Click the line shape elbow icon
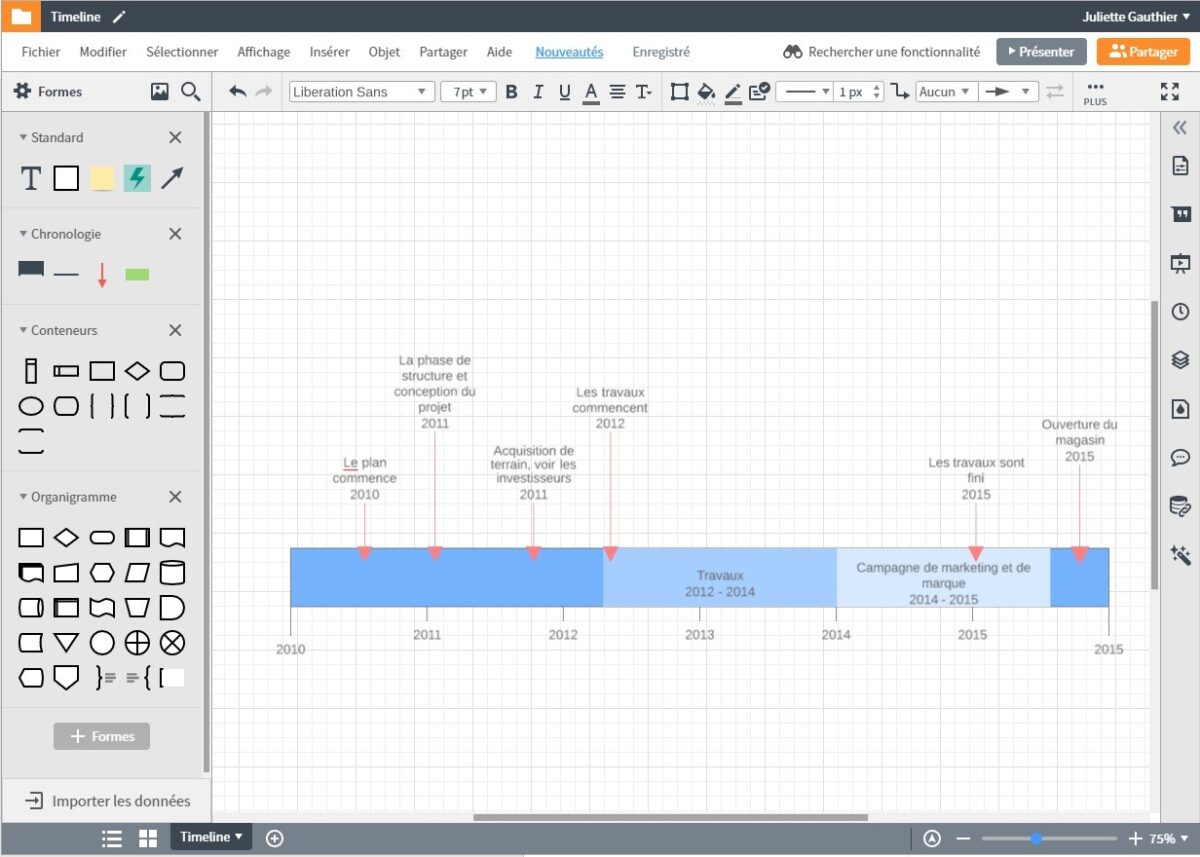 point(899,91)
